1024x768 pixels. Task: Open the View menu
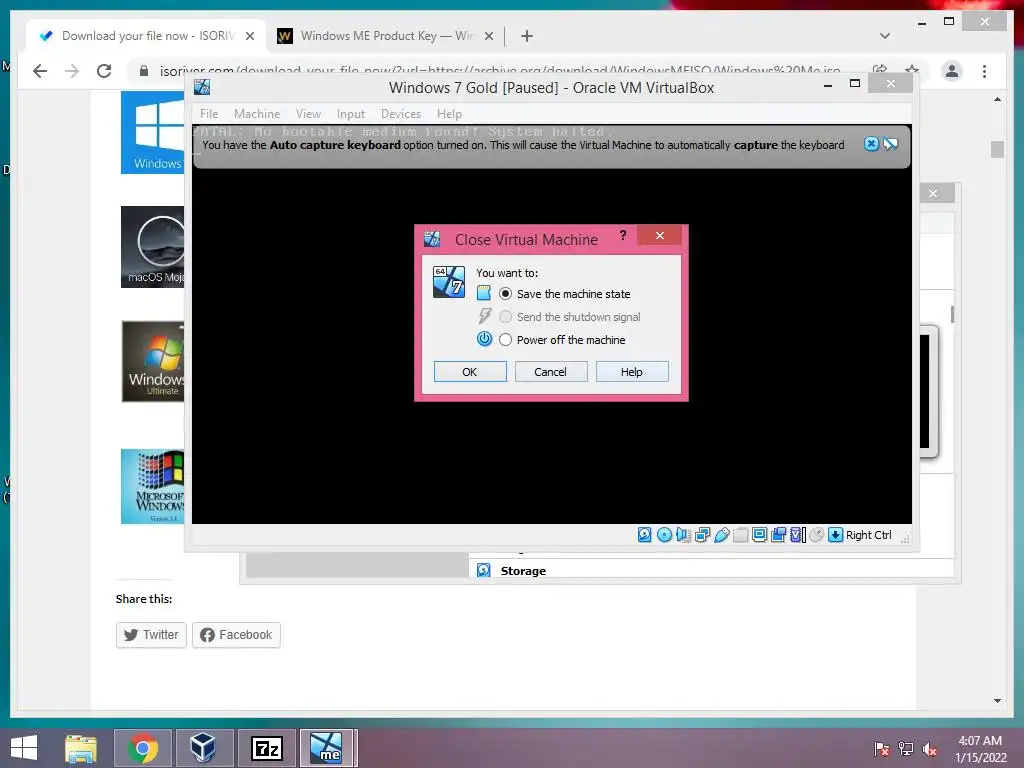tap(308, 114)
